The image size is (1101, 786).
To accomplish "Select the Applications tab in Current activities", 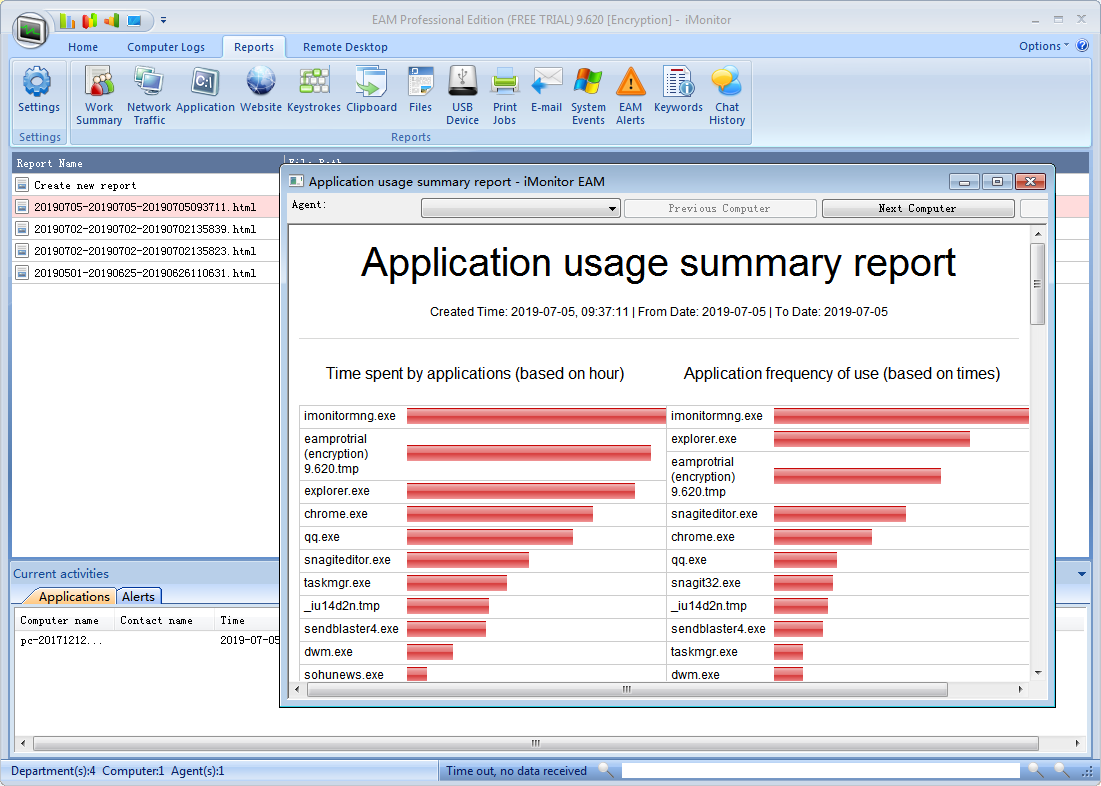I will pos(74,596).
